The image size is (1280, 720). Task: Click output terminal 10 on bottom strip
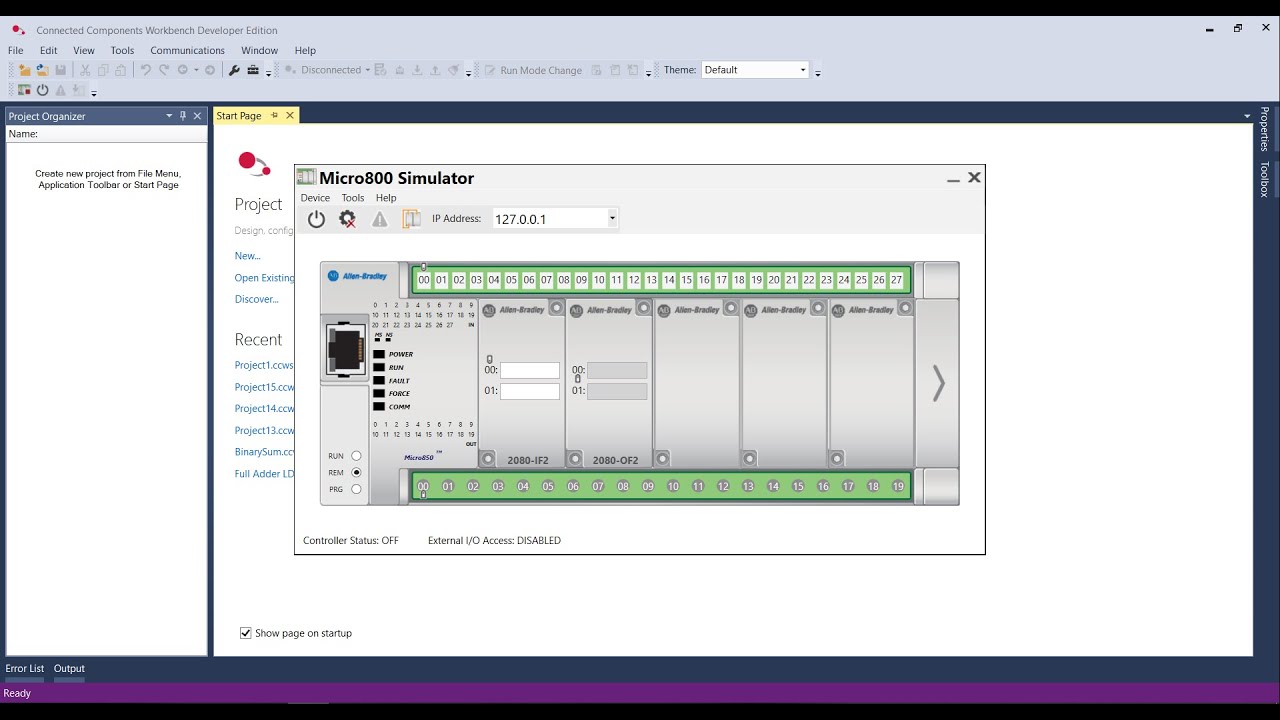(673, 487)
